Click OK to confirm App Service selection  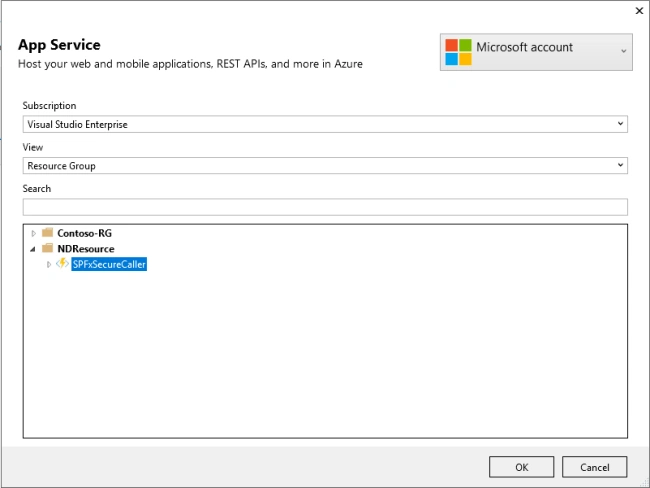[x=521, y=467]
